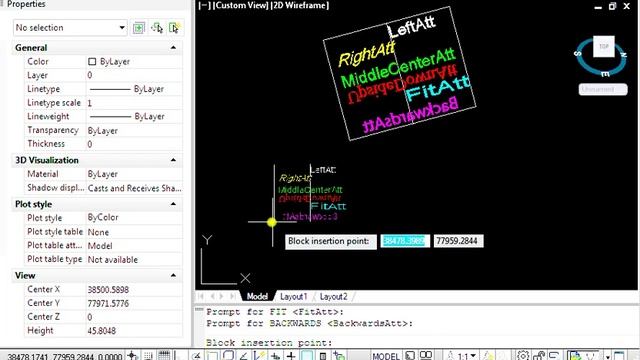Image resolution: width=640 pixels, height=360 pixels.
Task: Click the toolbar/window lock icon
Action: [x=539, y=355]
